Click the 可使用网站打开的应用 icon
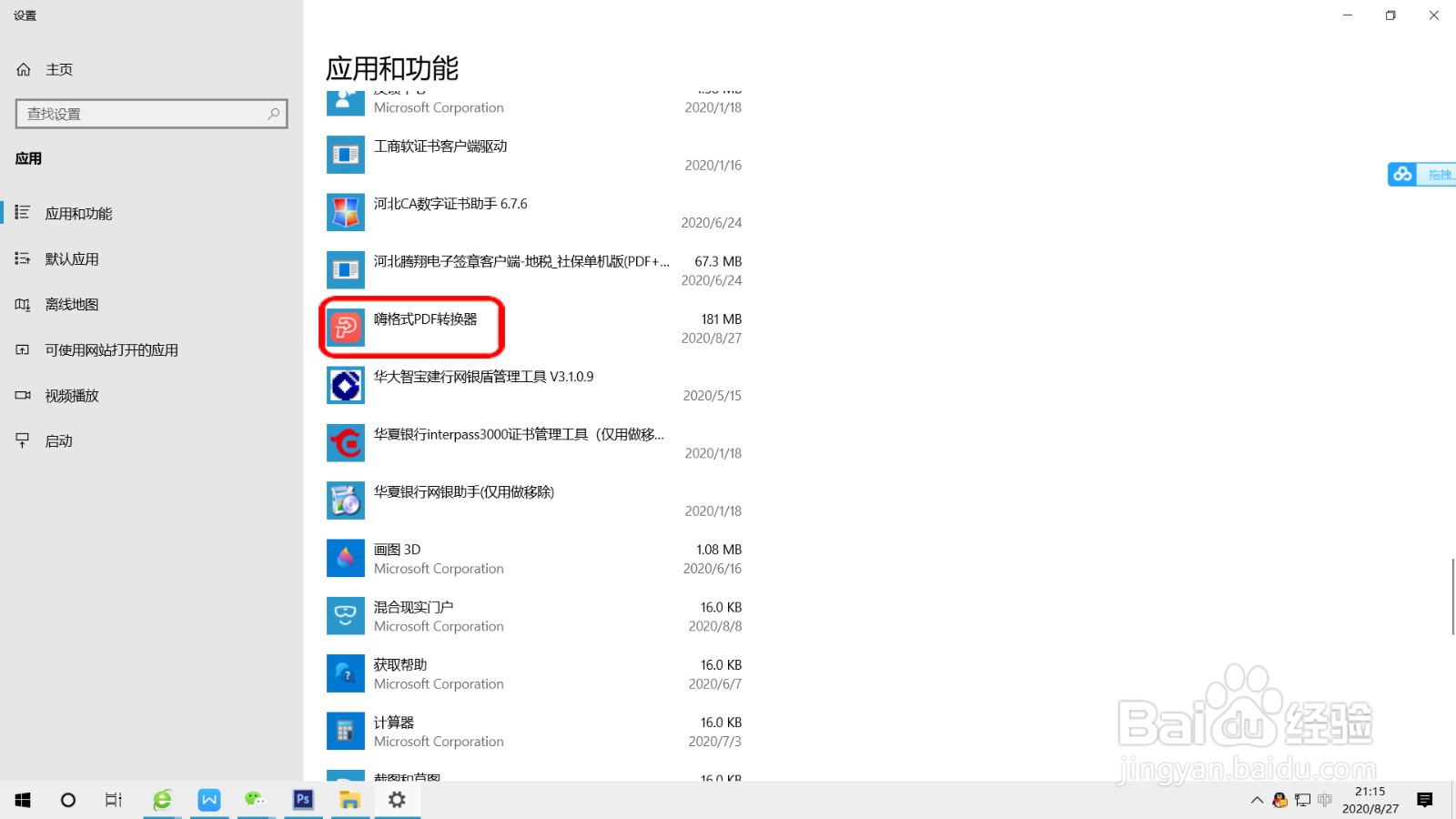Image resolution: width=1456 pixels, height=819 pixels. click(23, 349)
